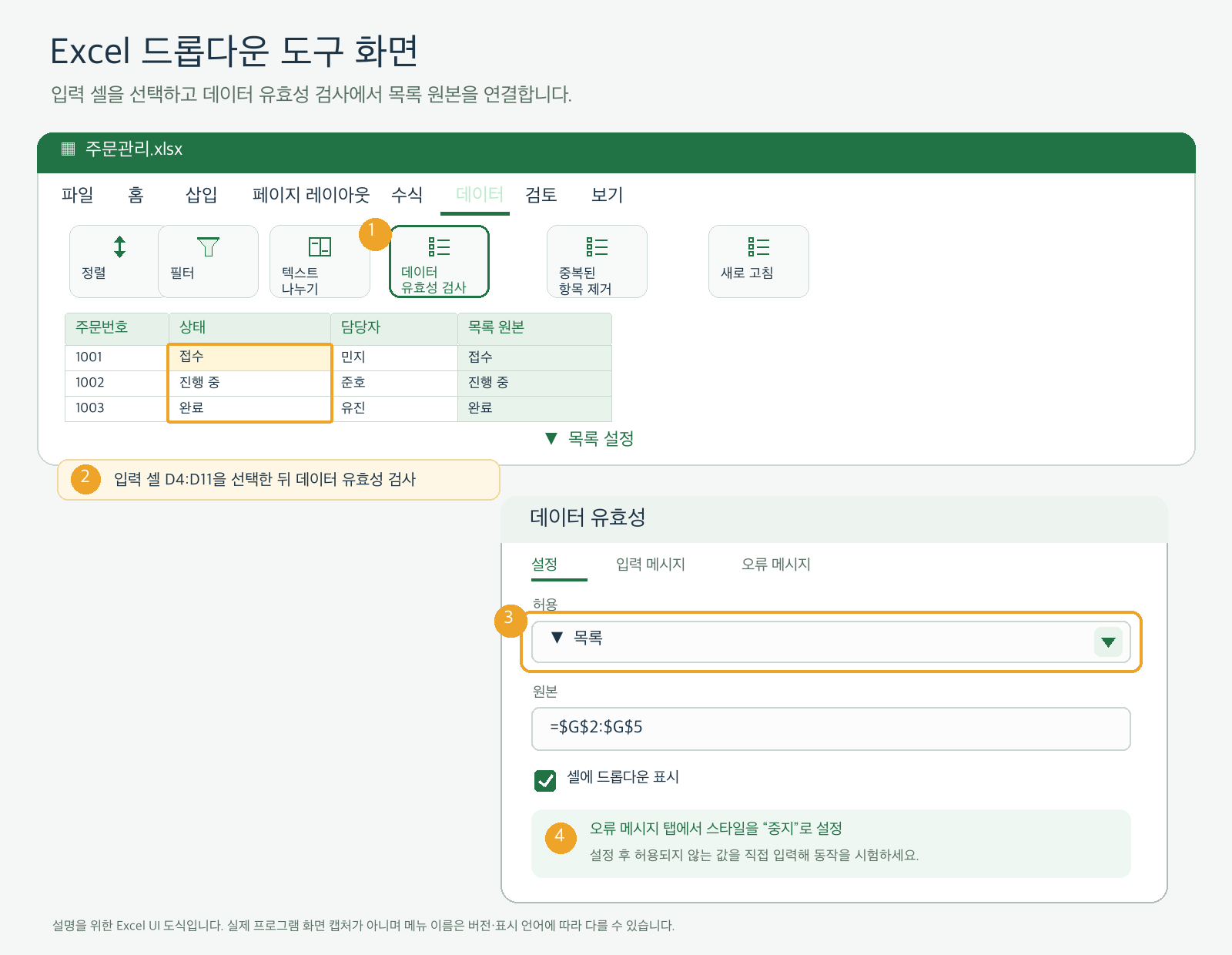Screen dimensions: 1232x955
Task: Click the 주문번호 column header
Action: (x=117, y=328)
